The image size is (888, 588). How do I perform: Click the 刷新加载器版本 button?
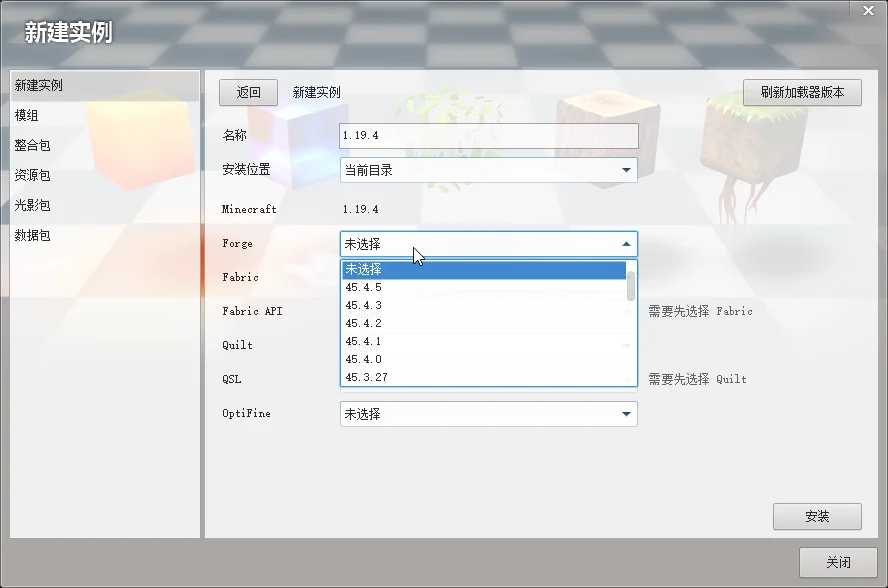pyautogui.click(x=802, y=92)
